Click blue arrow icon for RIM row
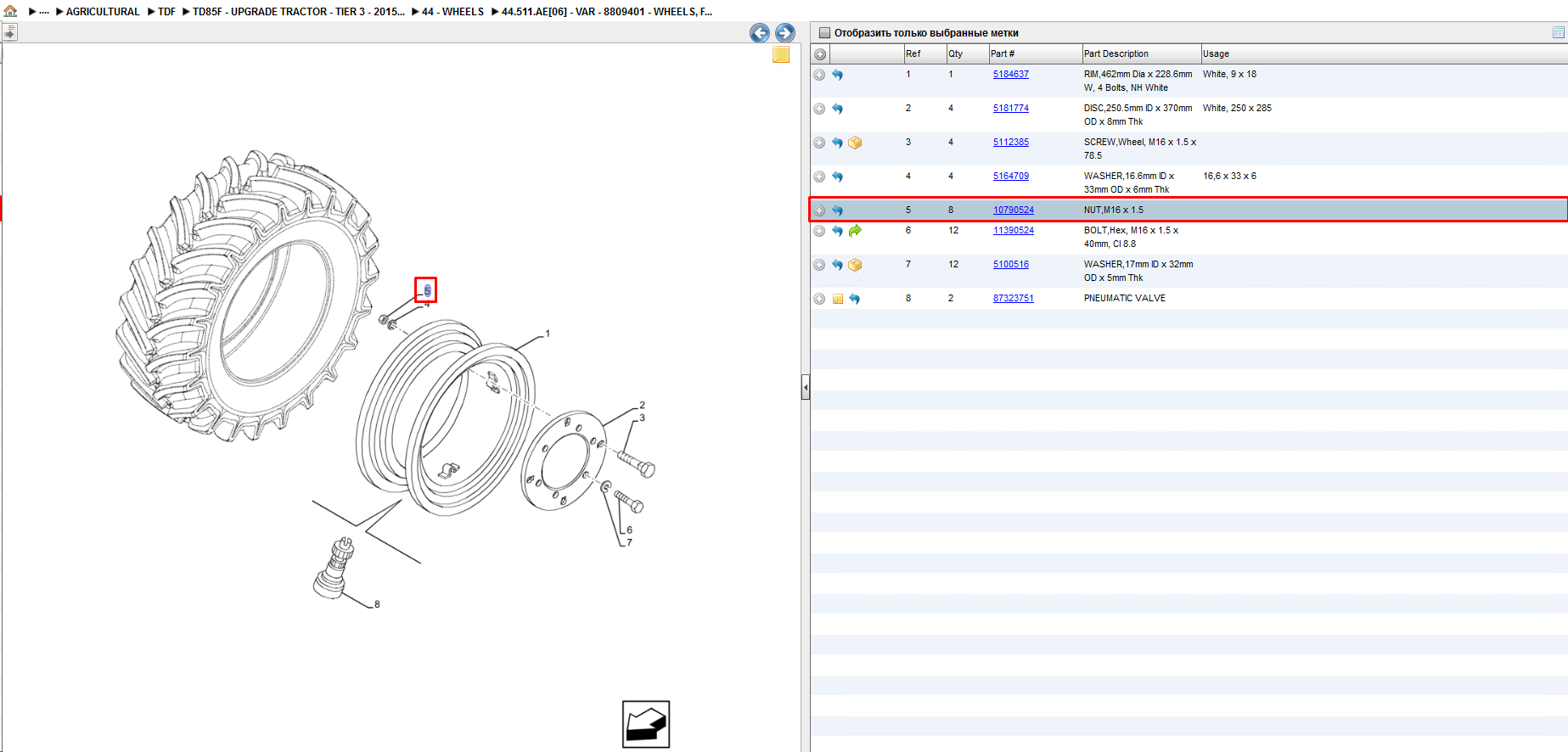The height and width of the screenshot is (752, 1568). [x=837, y=75]
